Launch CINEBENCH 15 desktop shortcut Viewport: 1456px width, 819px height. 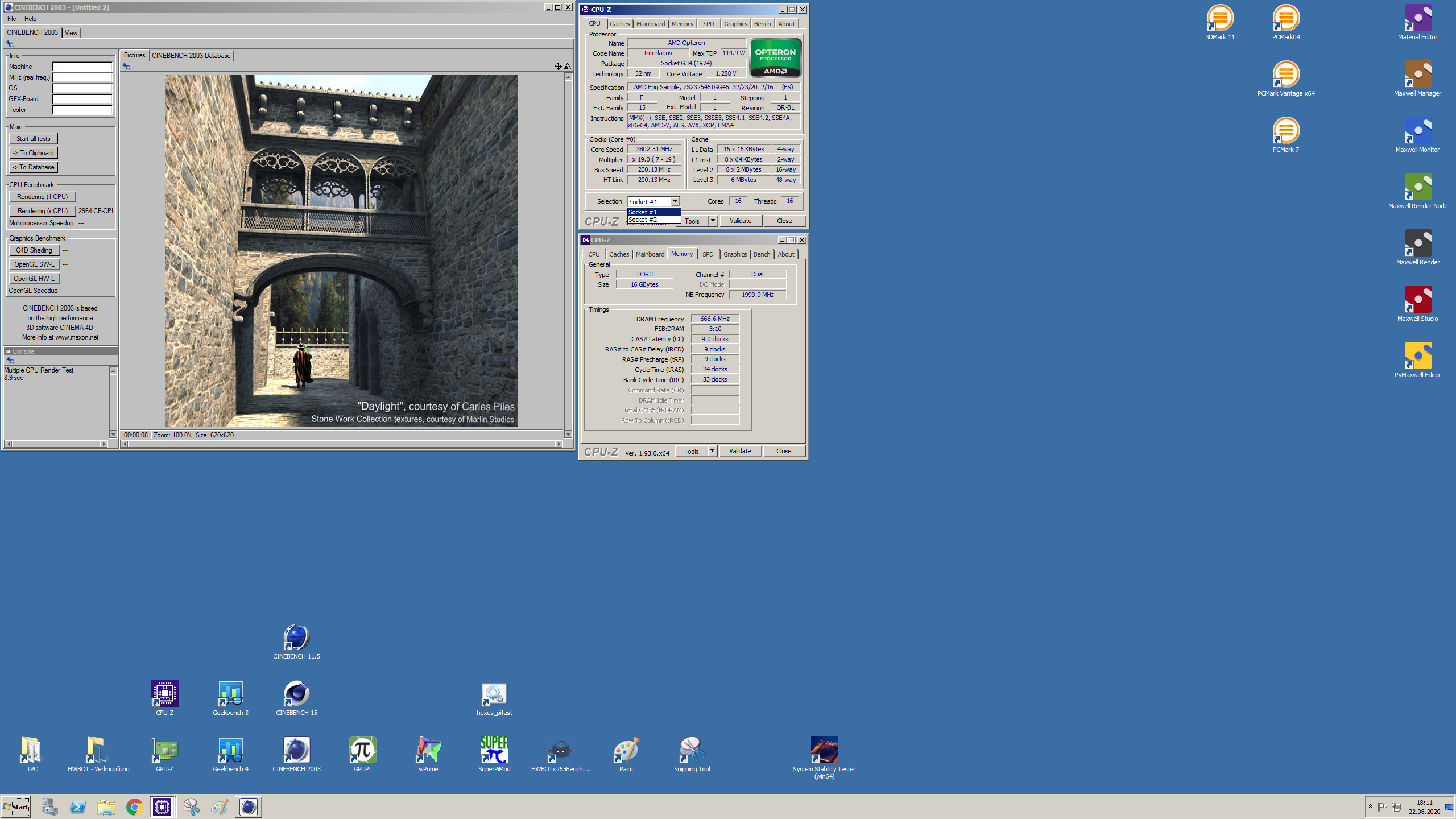coord(296,698)
